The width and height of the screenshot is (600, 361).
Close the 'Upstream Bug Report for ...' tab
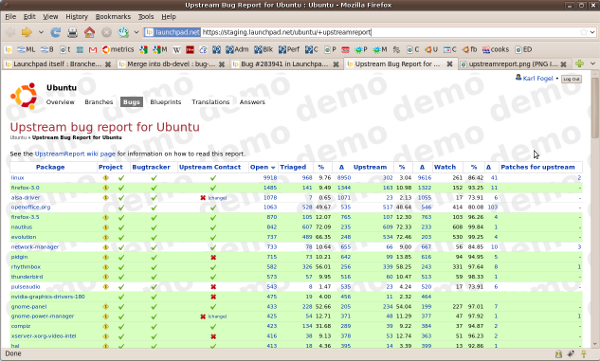coord(450,64)
